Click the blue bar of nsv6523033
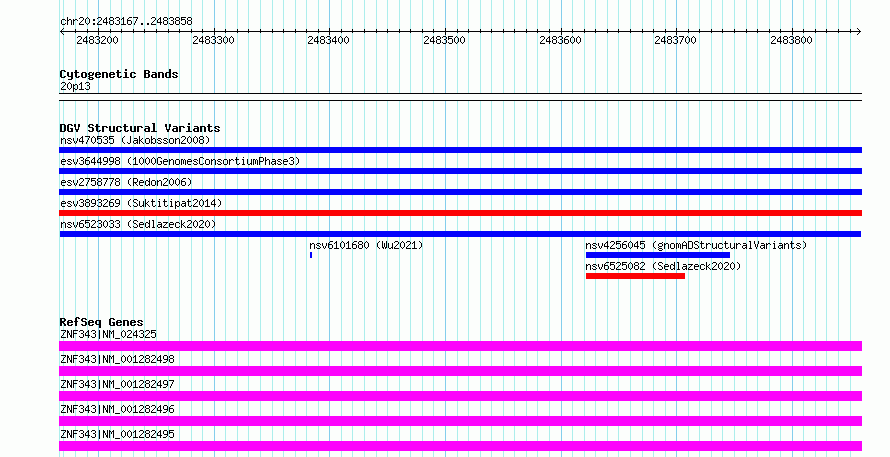The width and height of the screenshot is (890, 457). click(460, 234)
